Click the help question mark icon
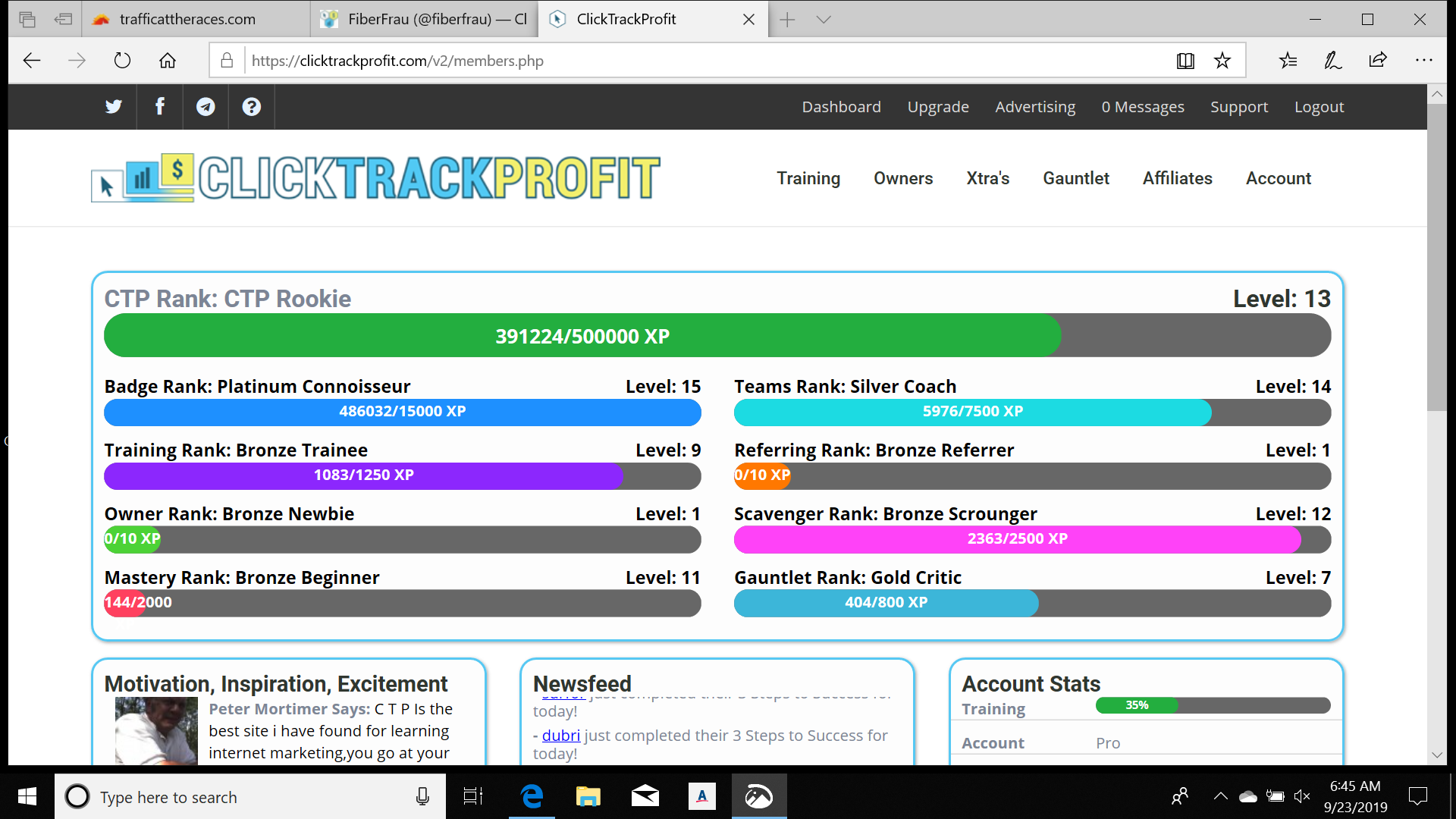Viewport: 1456px width, 819px height. coord(251,107)
